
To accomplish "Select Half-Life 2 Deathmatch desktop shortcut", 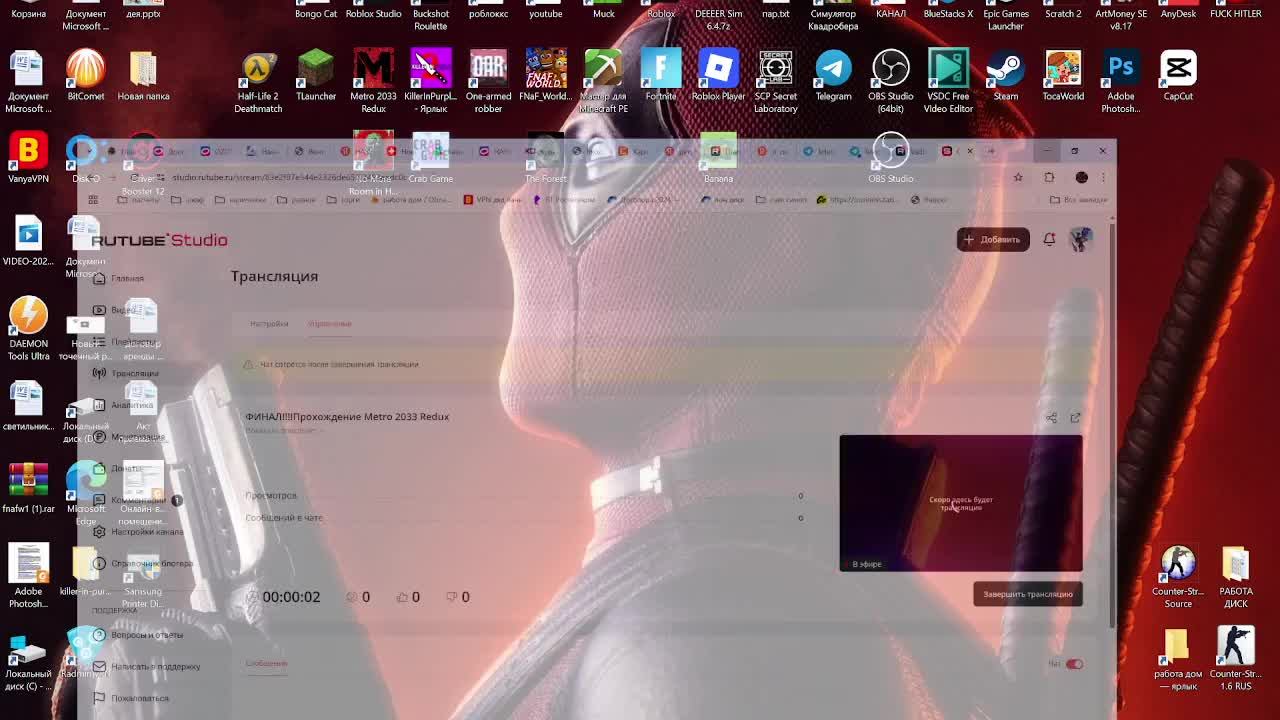I will coord(258,82).
